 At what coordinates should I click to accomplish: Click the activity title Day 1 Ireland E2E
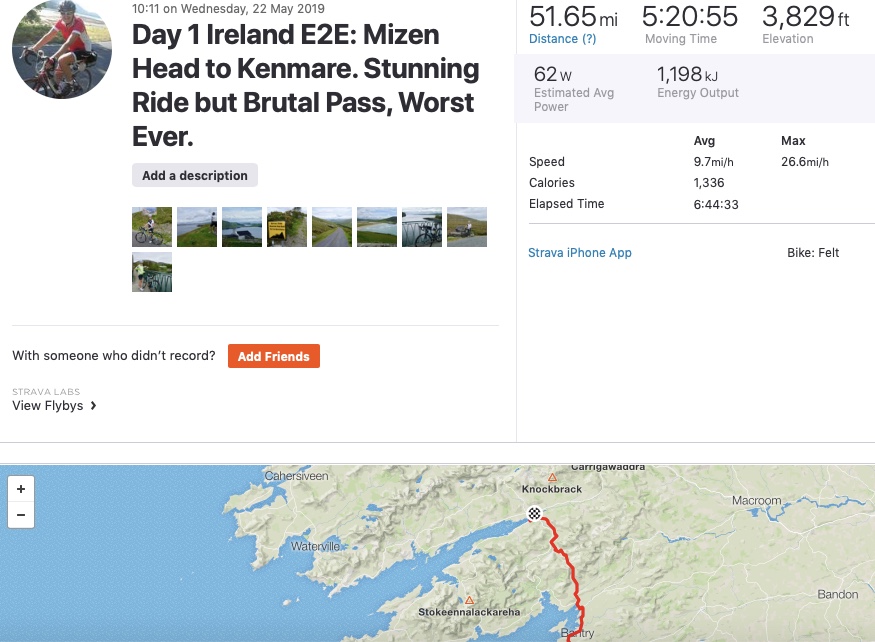pos(305,85)
